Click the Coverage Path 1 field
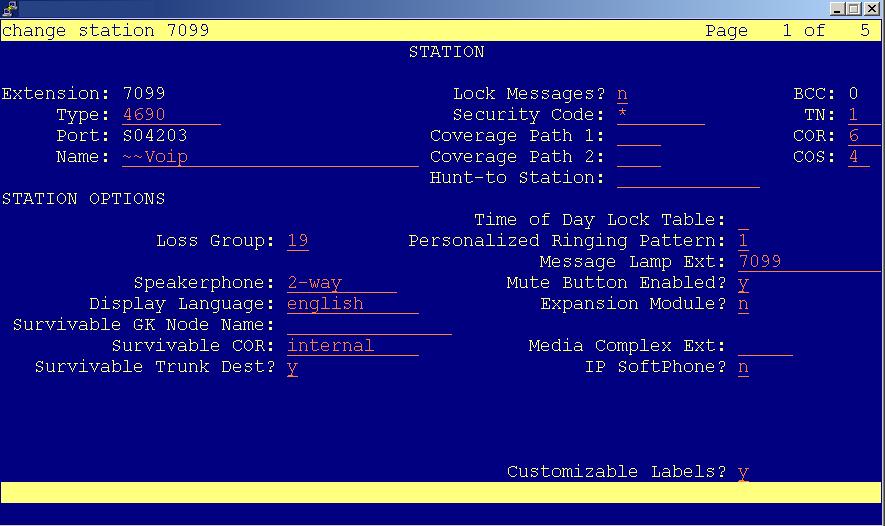Image resolution: width=885 pixels, height=526 pixels. tap(638, 136)
